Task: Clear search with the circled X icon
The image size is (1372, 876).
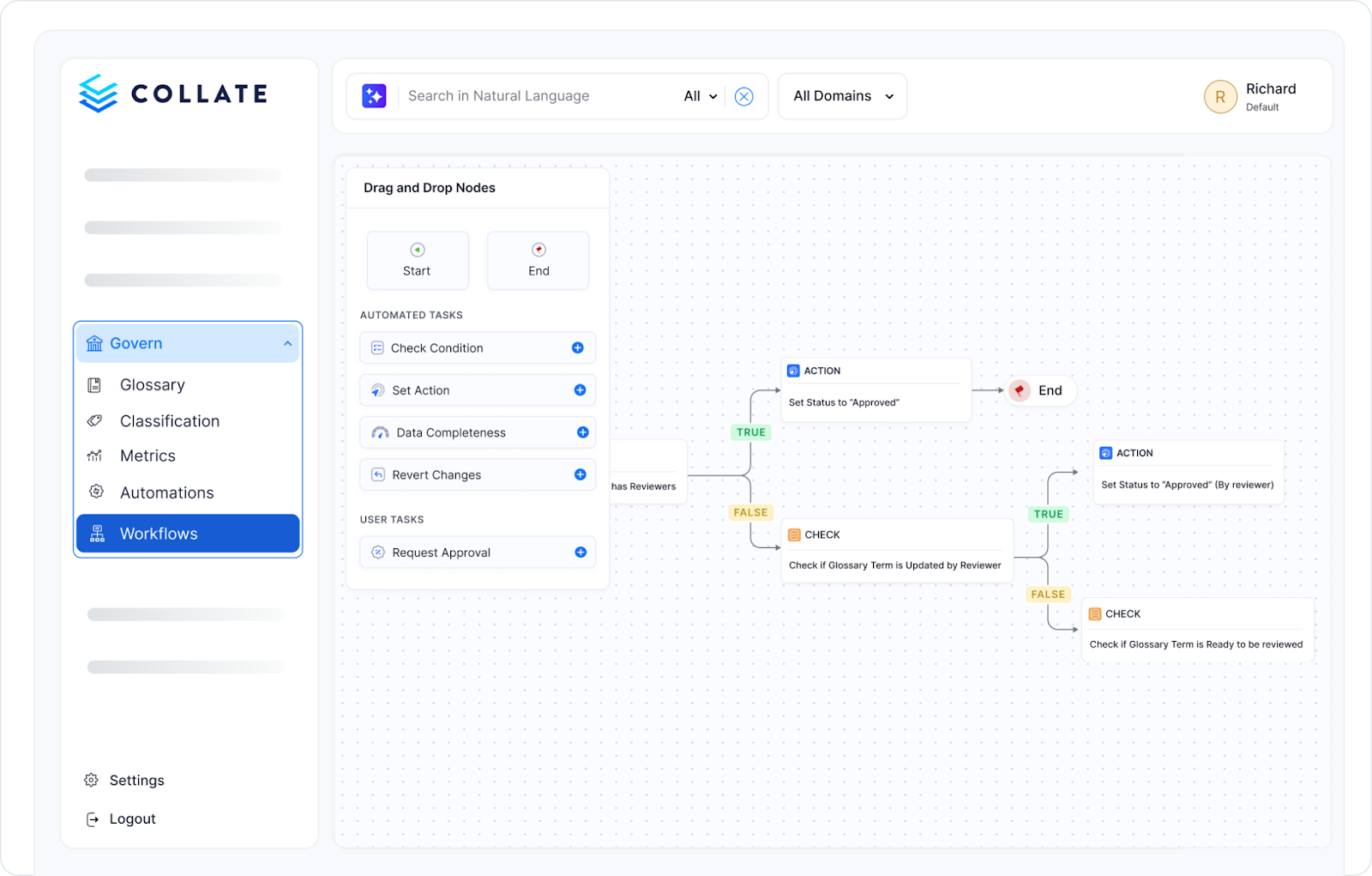Action: point(744,96)
